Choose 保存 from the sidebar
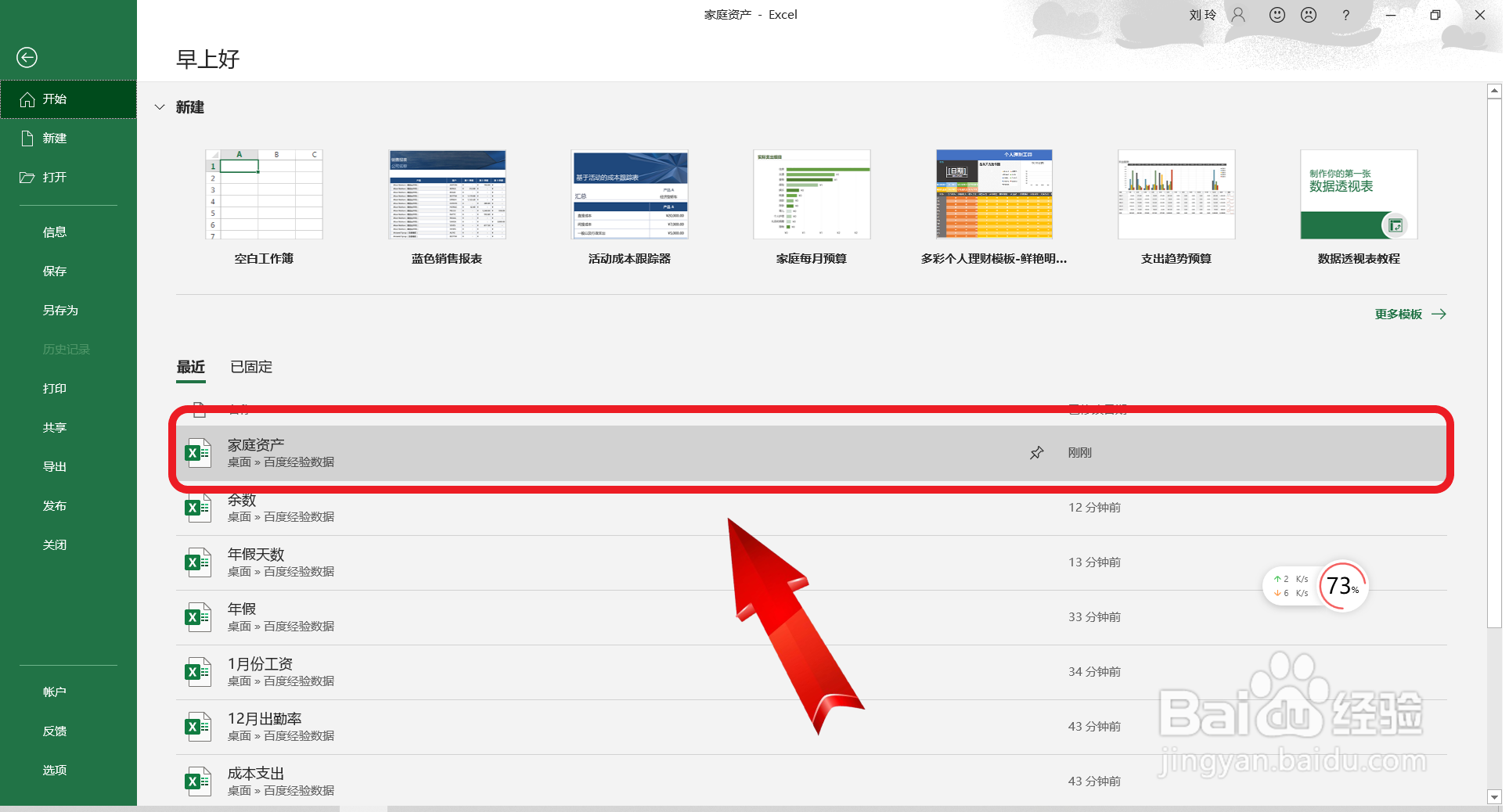This screenshot has width=1509, height=812. tap(68, 271)
